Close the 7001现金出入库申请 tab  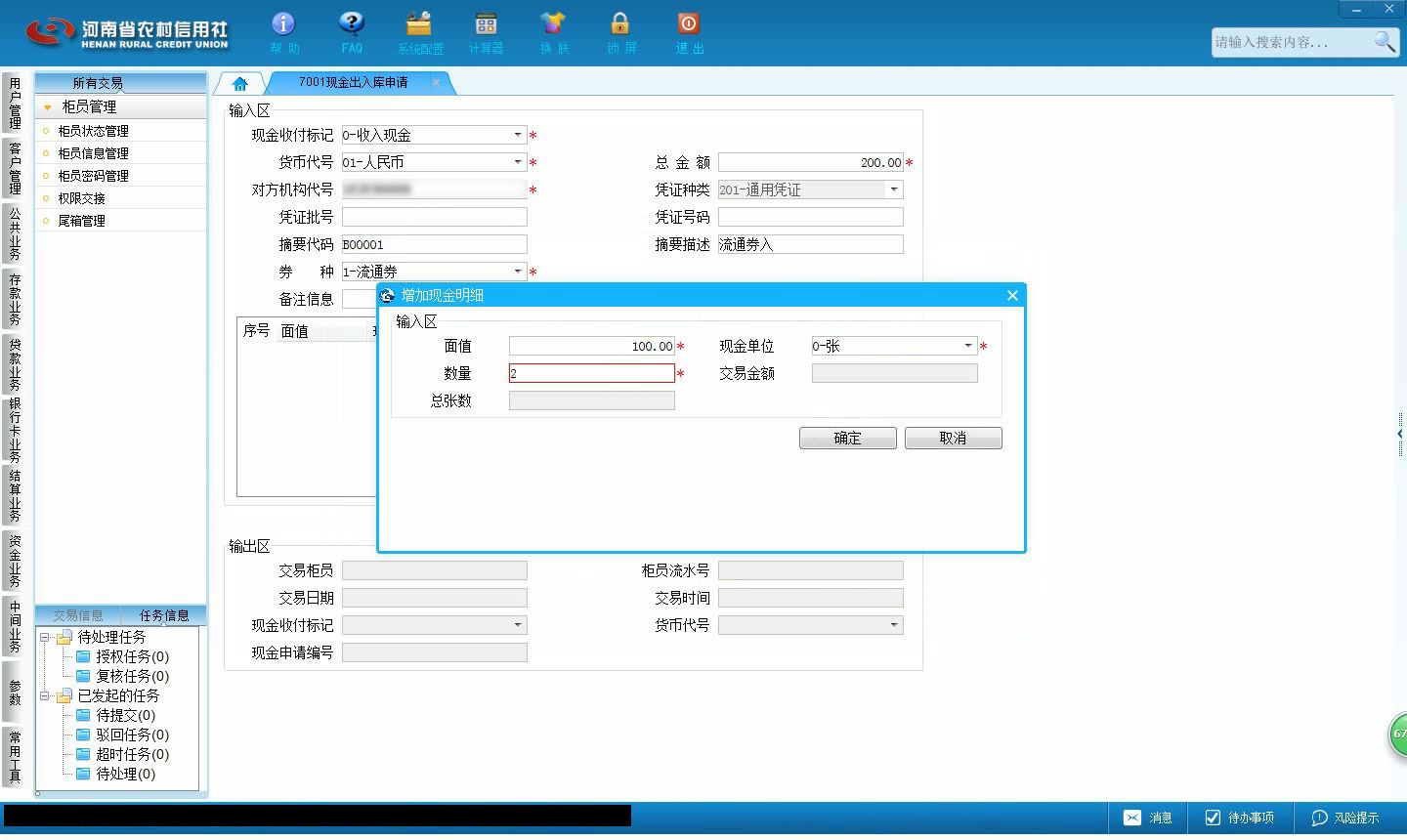click(436, 83)
